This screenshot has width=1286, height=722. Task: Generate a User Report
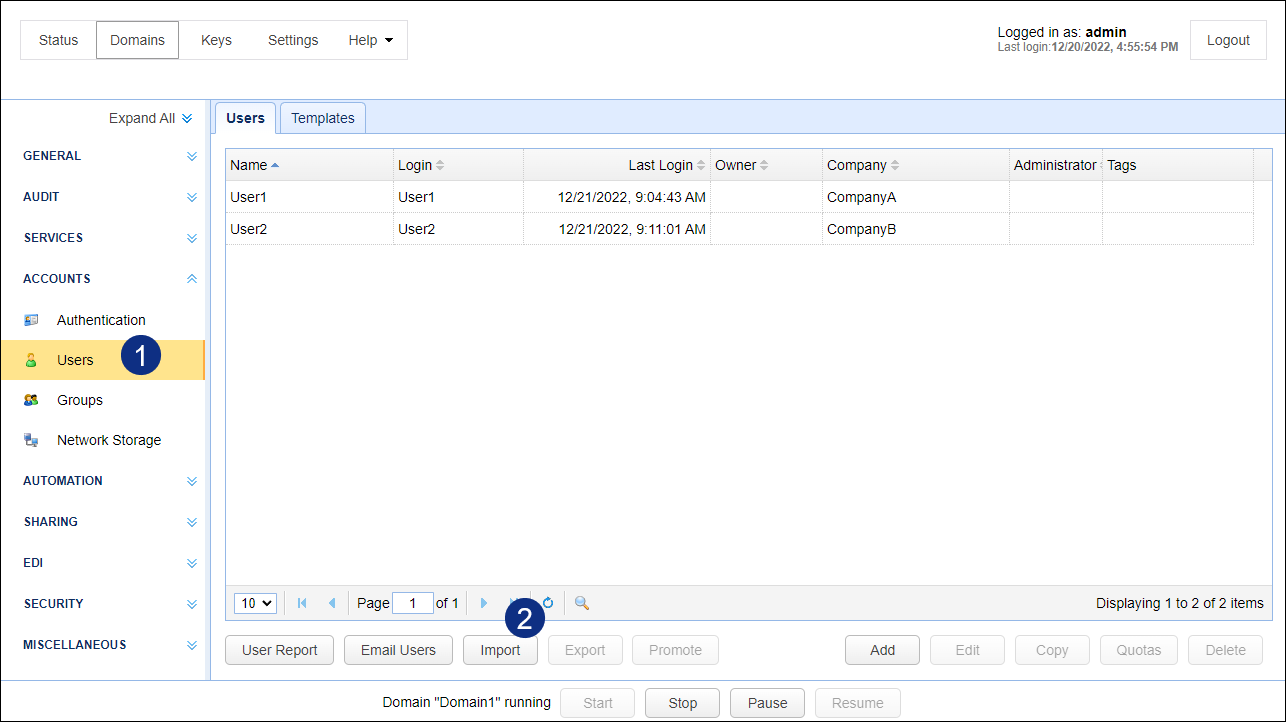pyautogui.click(x=280, y=650)
